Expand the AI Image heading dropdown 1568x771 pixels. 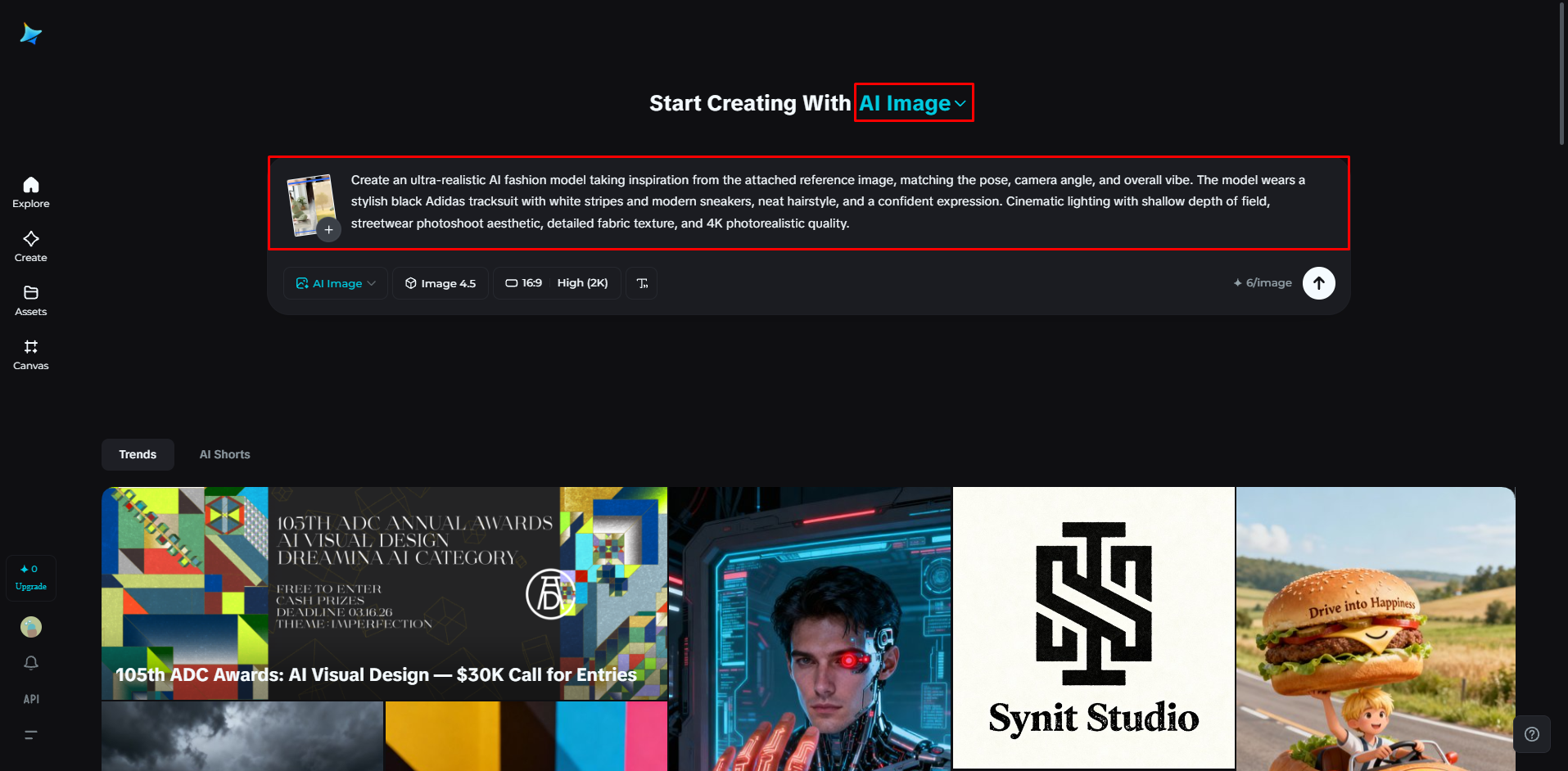pos(914,103)
